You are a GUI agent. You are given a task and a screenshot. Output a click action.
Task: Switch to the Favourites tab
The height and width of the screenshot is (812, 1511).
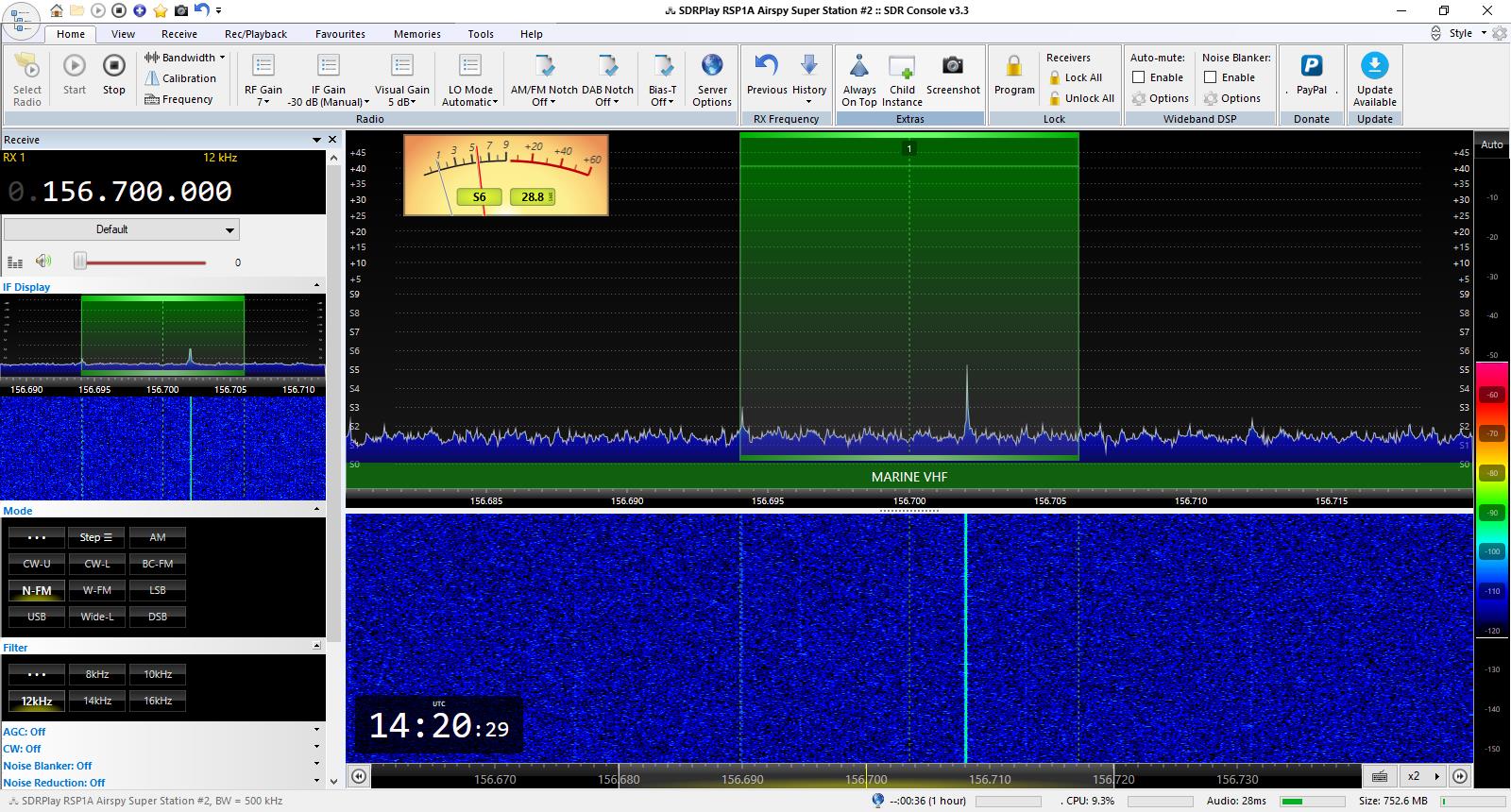pos(340,34)
